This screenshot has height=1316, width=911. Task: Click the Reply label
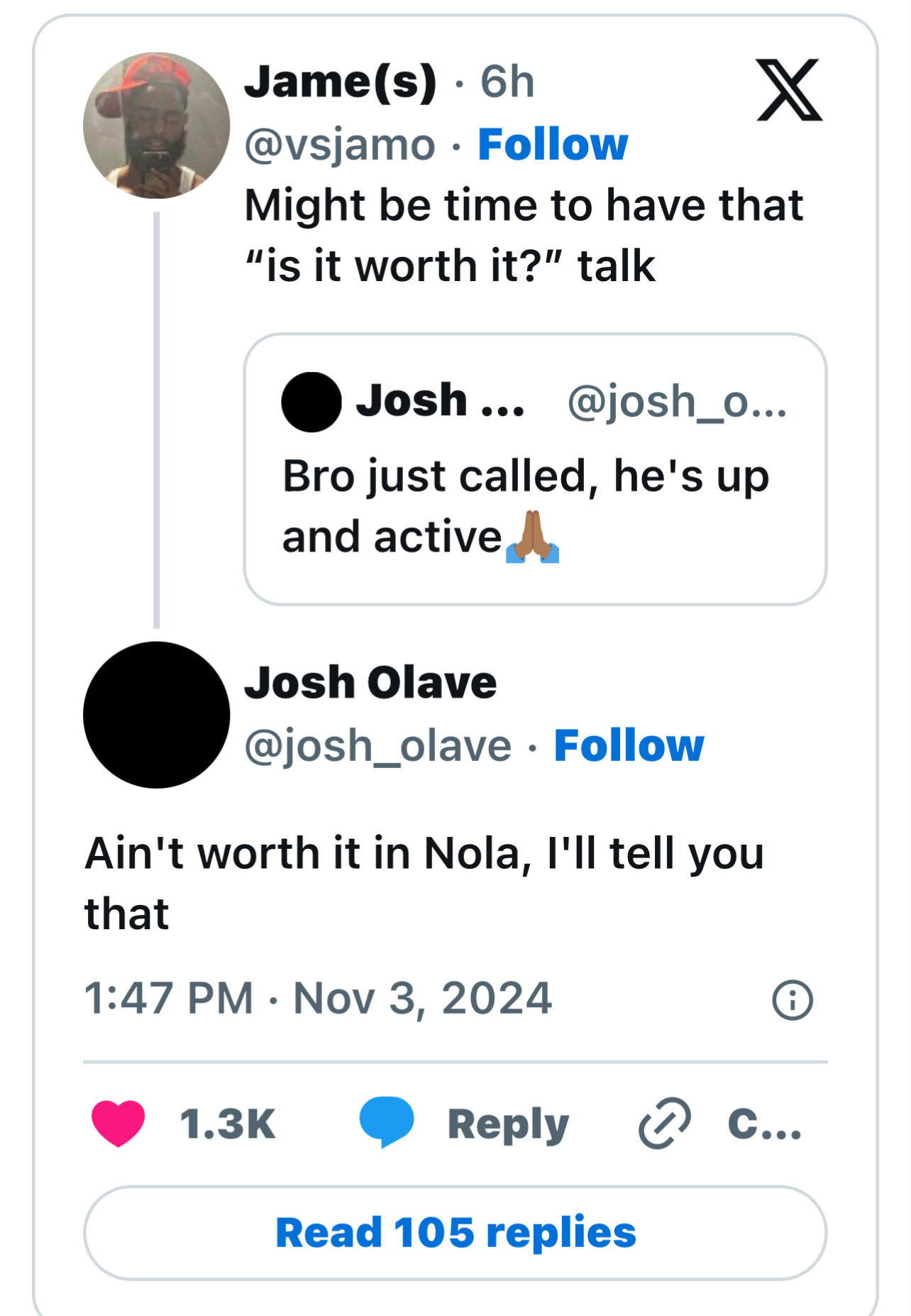(508, 1124)
